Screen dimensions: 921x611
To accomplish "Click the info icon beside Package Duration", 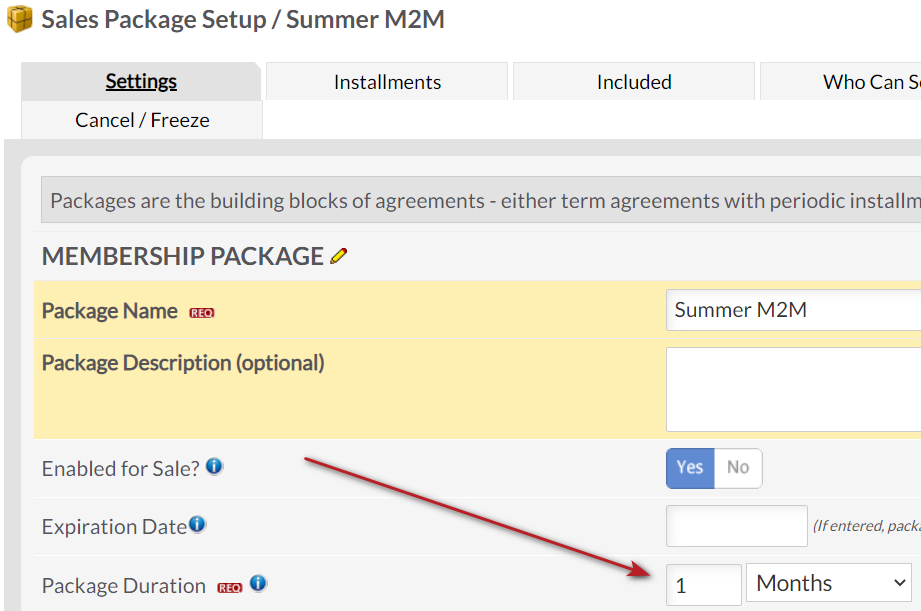I will (x=258, y=583).
